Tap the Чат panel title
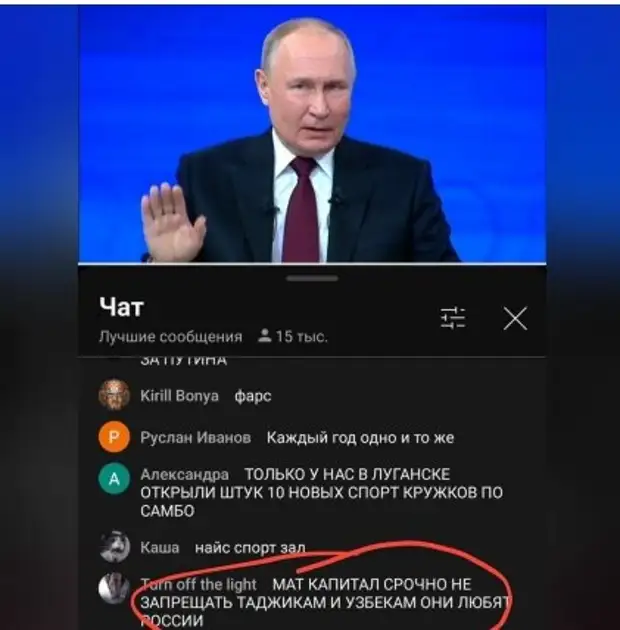This screenshot has height=630, width=620. [x=121, y=307]
